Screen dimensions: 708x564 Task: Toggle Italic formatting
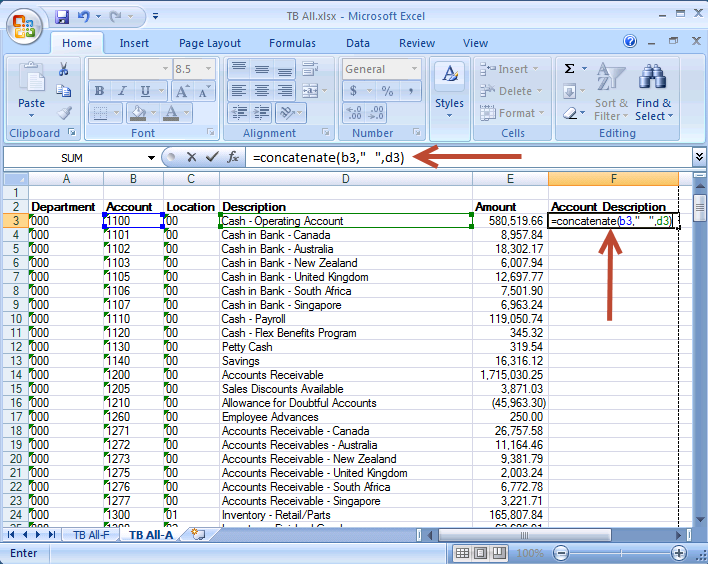point(122,91)
